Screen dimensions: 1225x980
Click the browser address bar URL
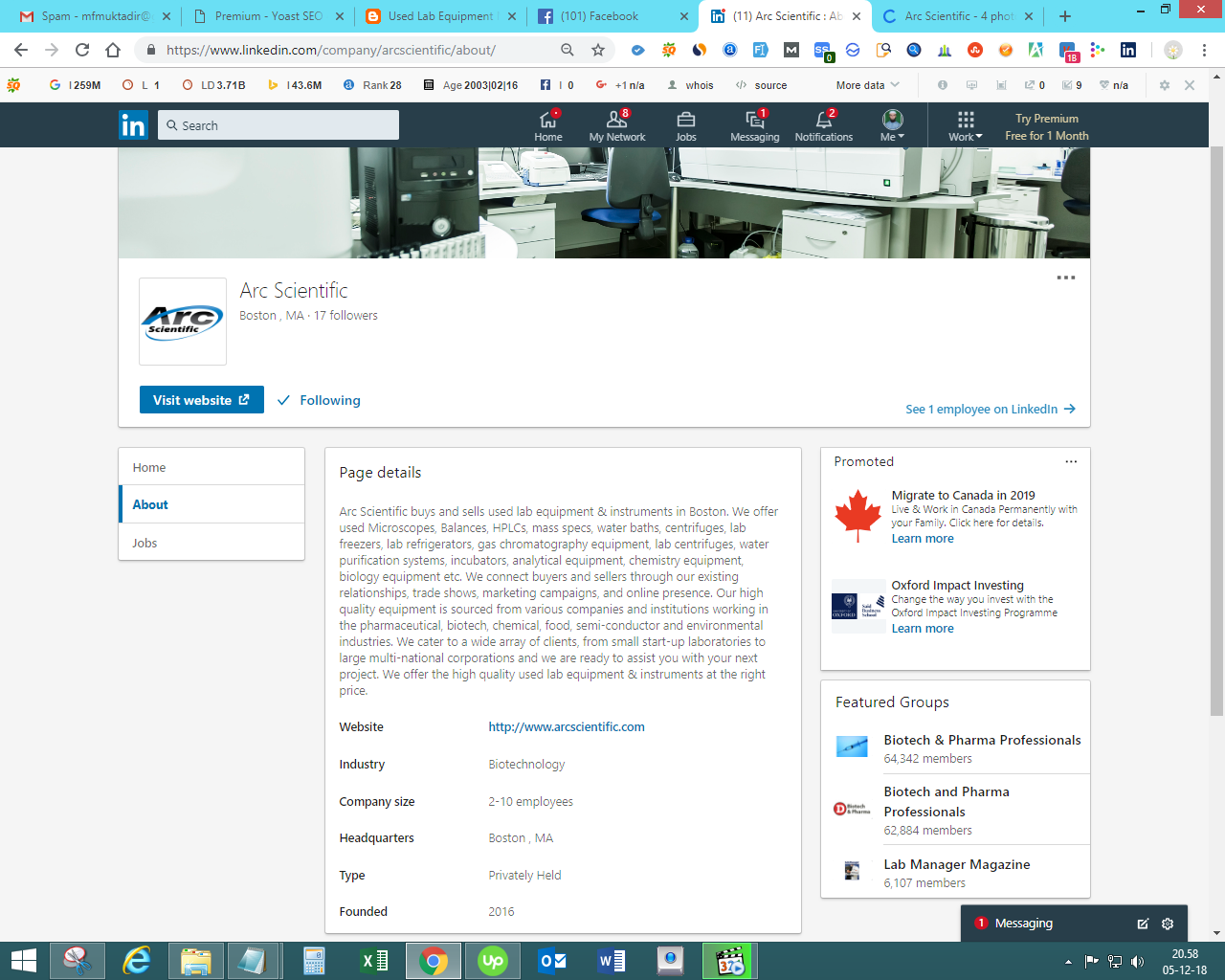click(x=331, y=50)
